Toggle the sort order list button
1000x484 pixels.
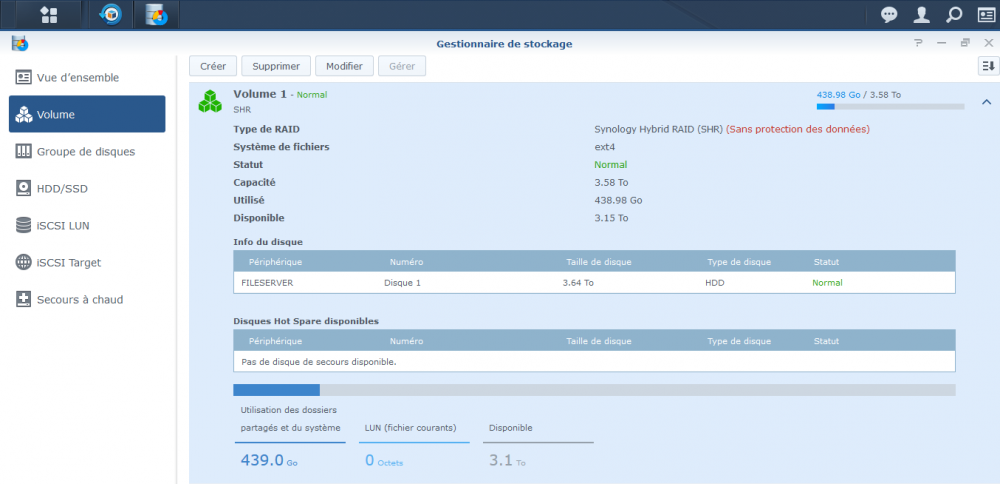point(988,66)
